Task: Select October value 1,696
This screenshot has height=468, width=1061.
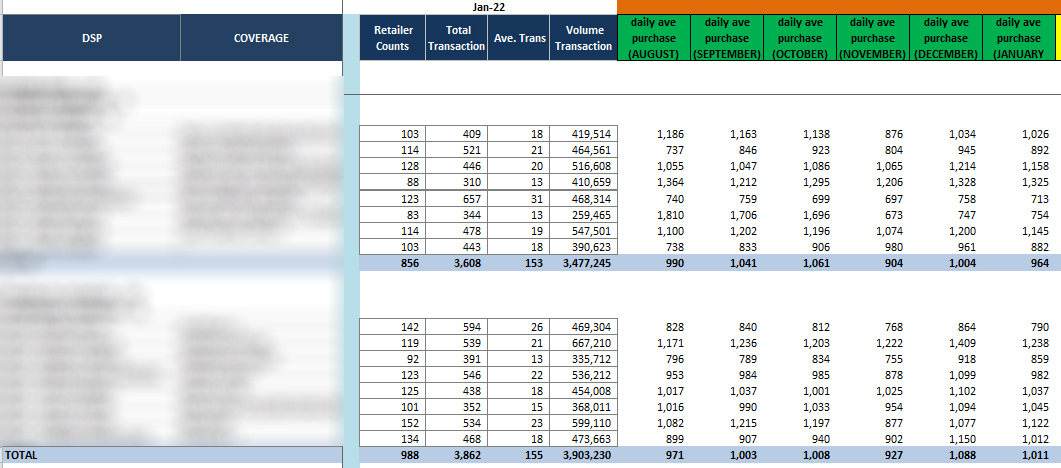Action: (816, 215)
